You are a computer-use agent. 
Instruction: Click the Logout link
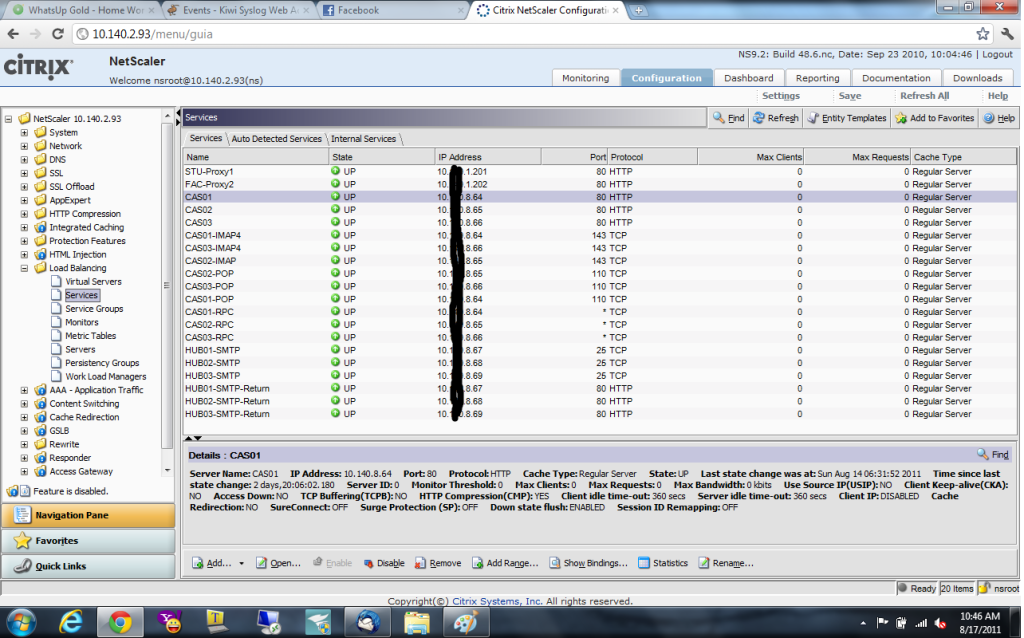[x=997, y=54]
